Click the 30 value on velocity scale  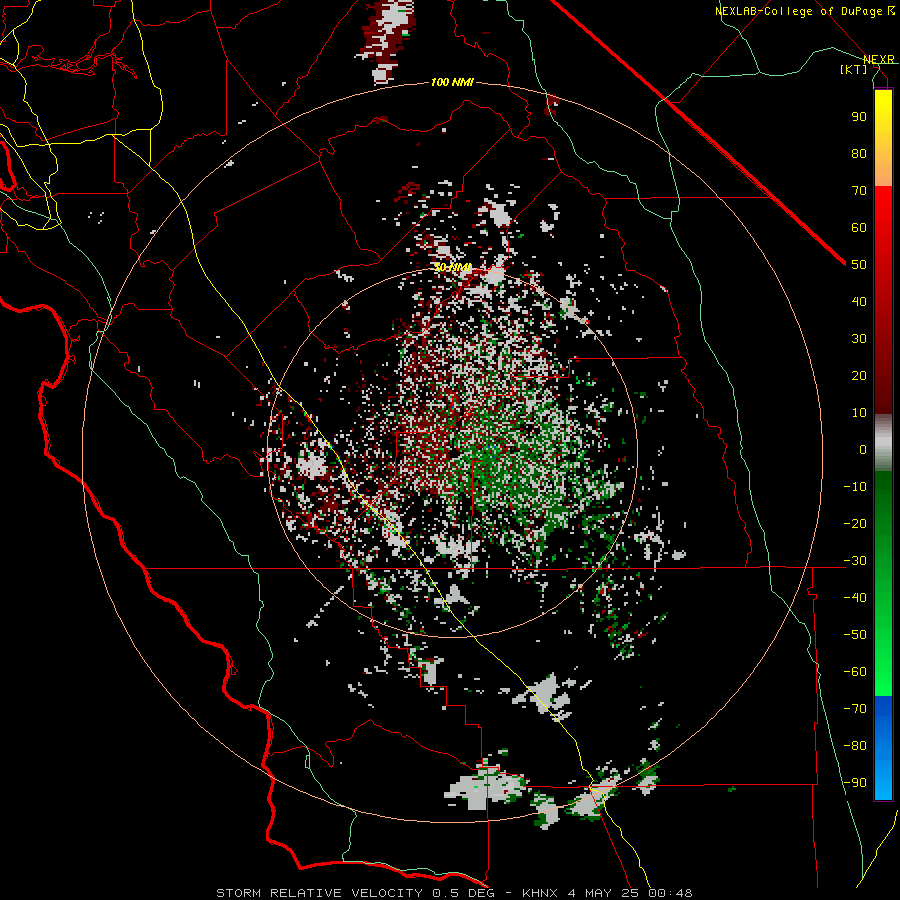[x=859, y=339]
